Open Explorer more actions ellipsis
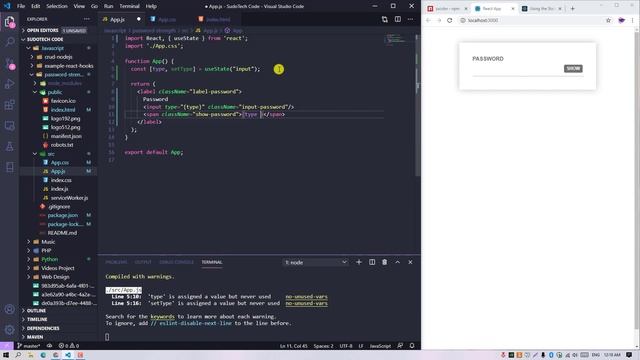Image resolution: width=640 pixels, height=360 pixels. click(87, 19)
